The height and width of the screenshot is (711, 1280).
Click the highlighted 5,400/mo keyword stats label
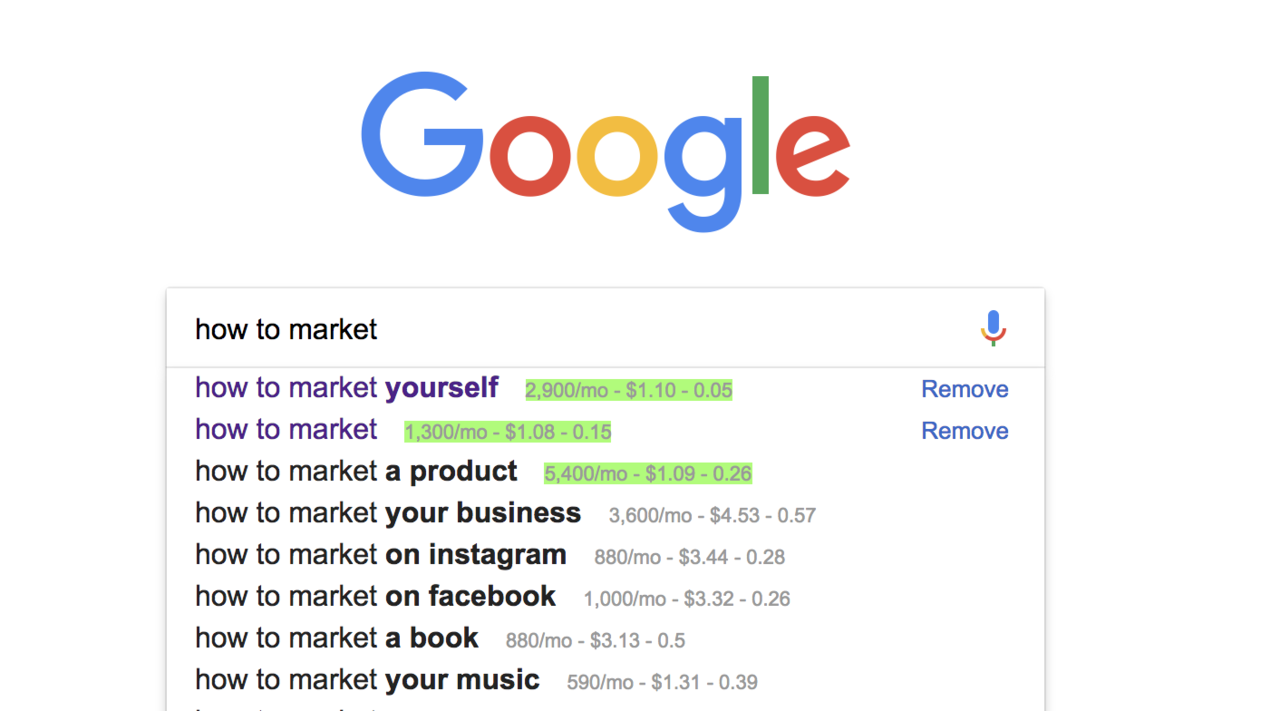(x=647, y=474)
